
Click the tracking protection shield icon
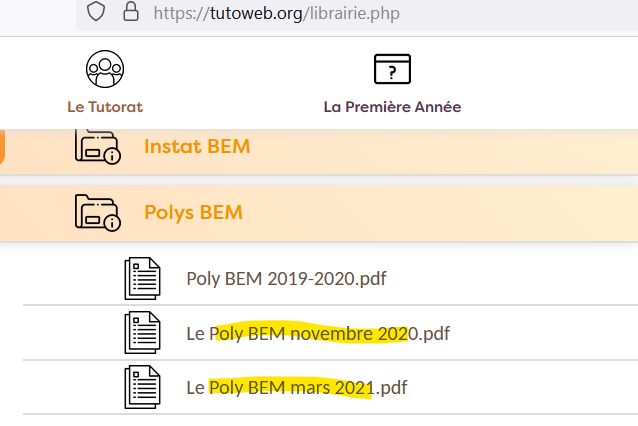pos(96,12)
